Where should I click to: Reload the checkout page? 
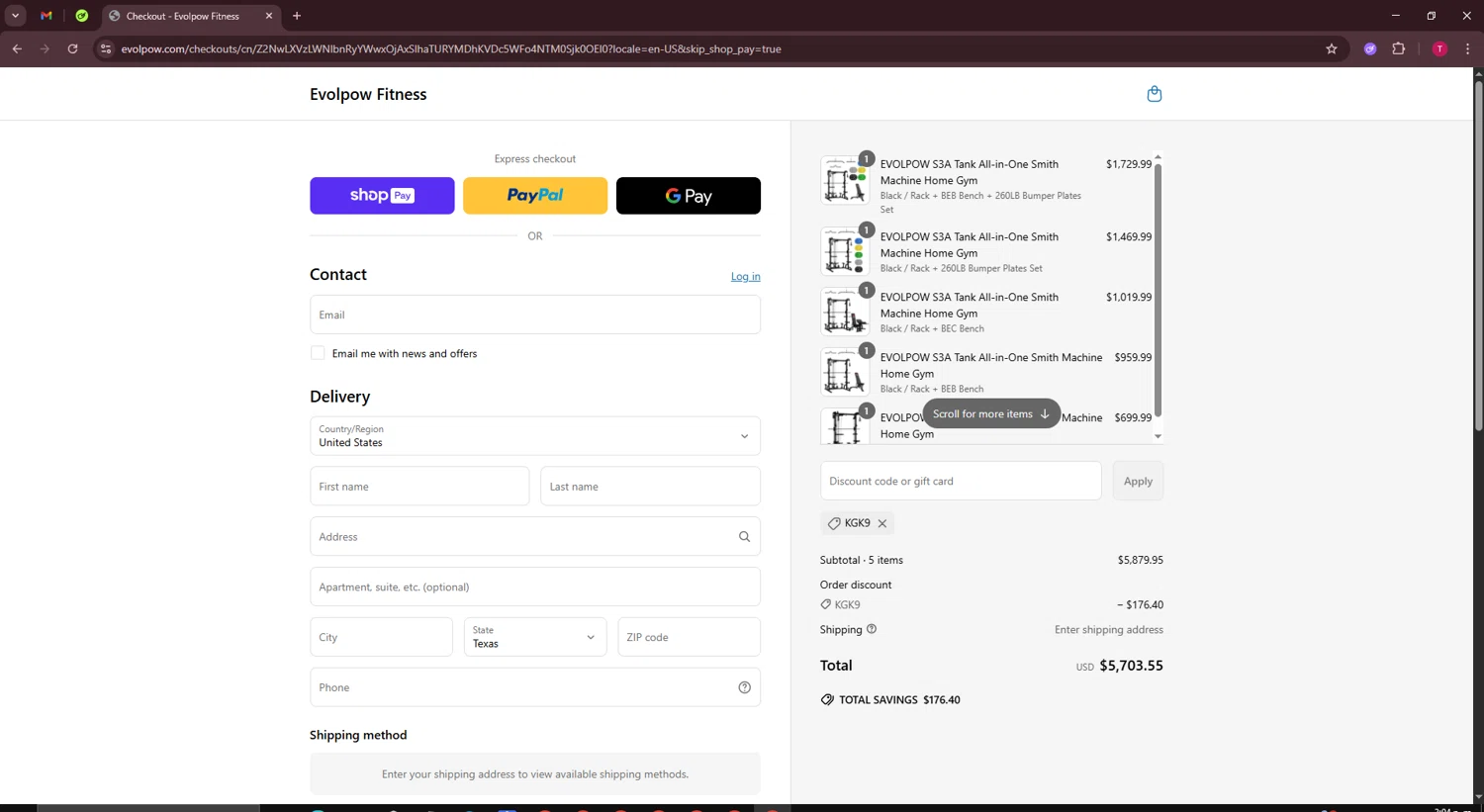[72, 48]
